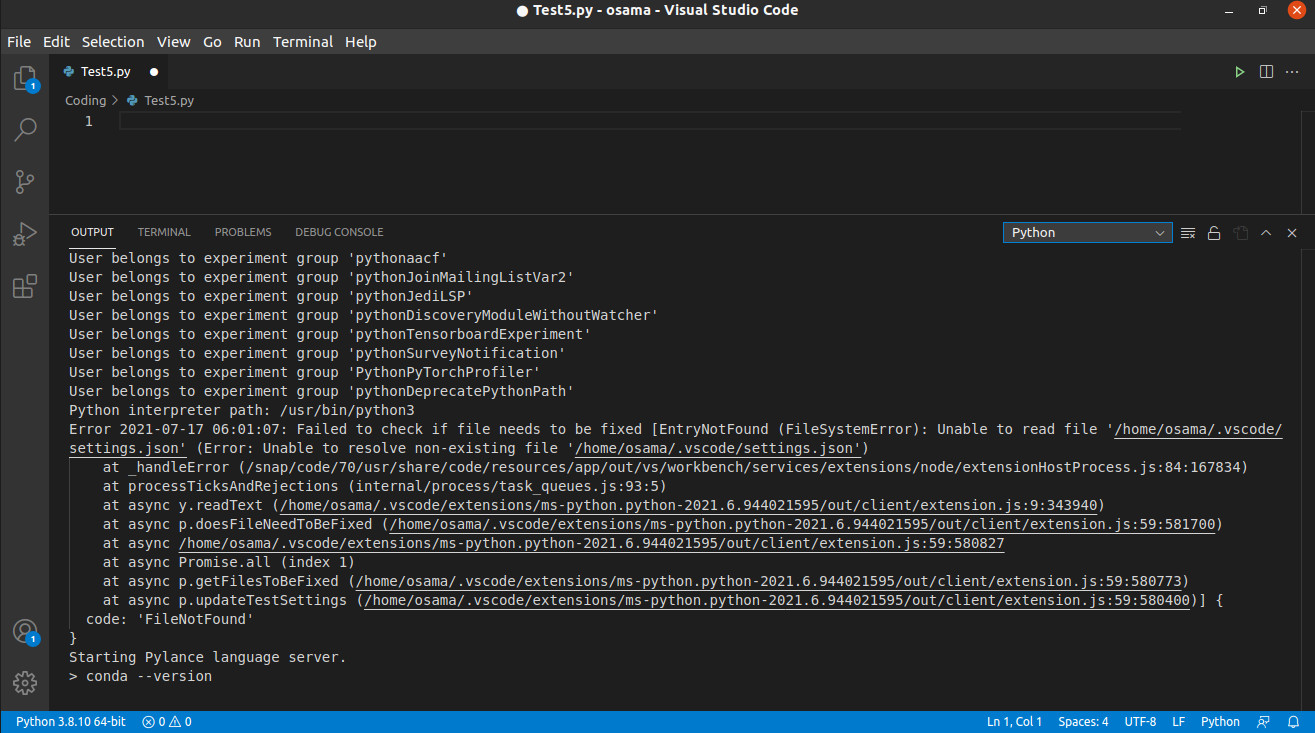Open the Accounts icon in activity bar

pos(25,631)
